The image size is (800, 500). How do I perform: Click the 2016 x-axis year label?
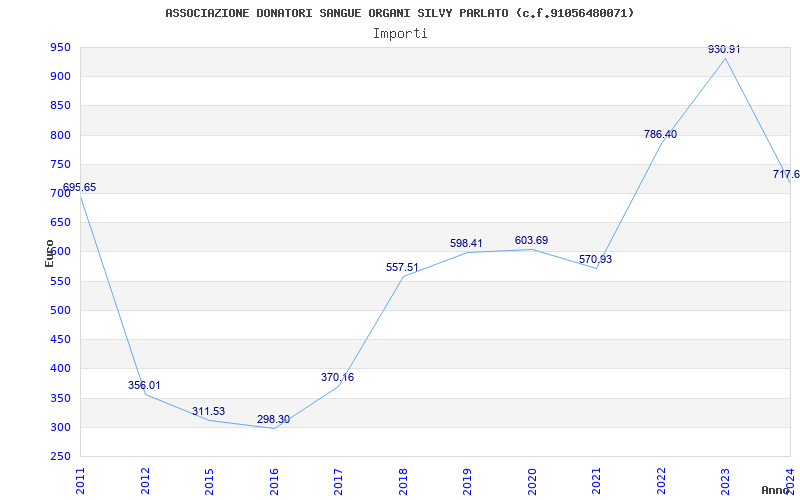[x=274, y=481]
